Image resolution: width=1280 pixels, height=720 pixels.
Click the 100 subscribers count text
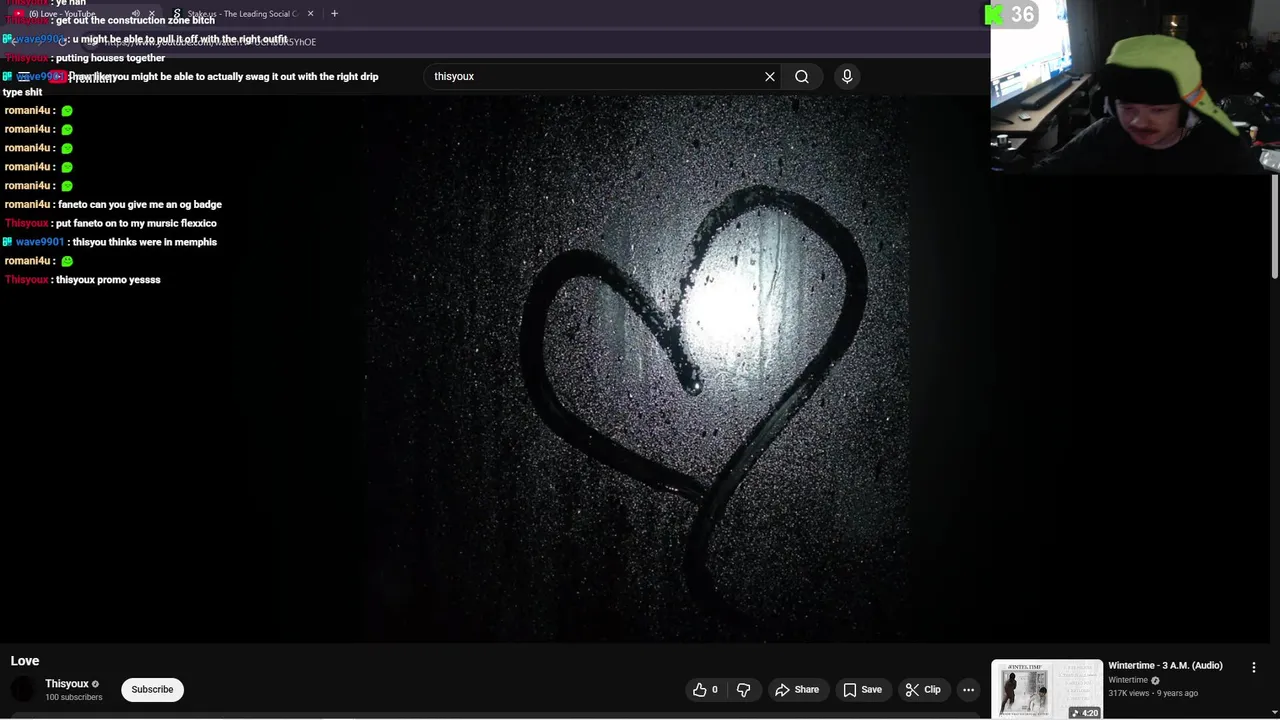(x=73, y=697)
